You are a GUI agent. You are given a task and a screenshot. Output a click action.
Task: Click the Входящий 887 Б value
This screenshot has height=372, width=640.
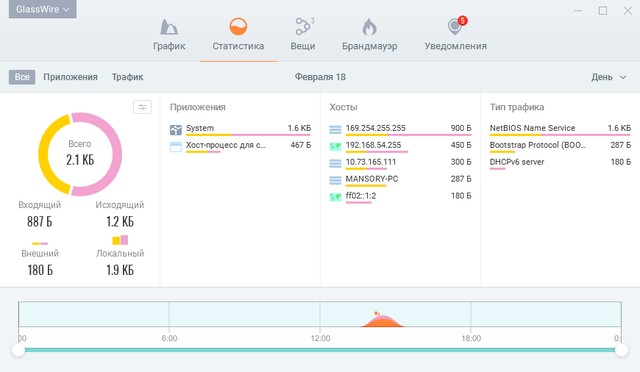[x=40, y=222]
